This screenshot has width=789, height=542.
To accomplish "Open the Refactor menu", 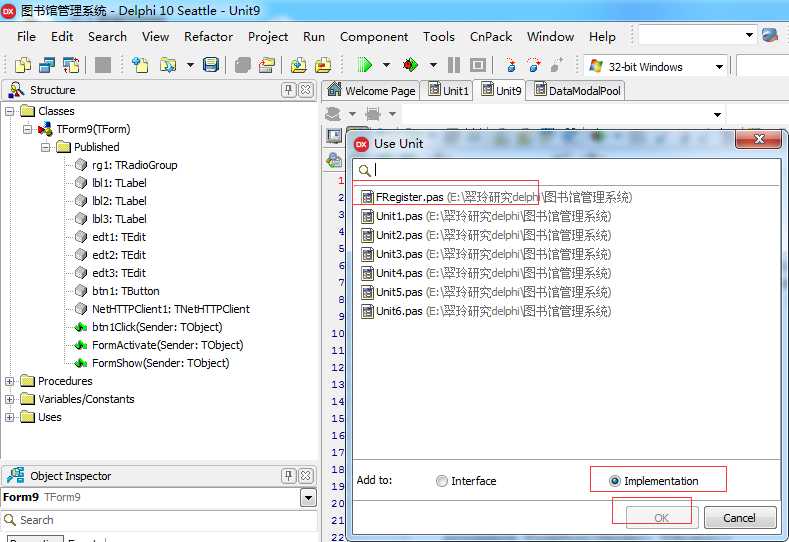I will (x=208, y=37).
